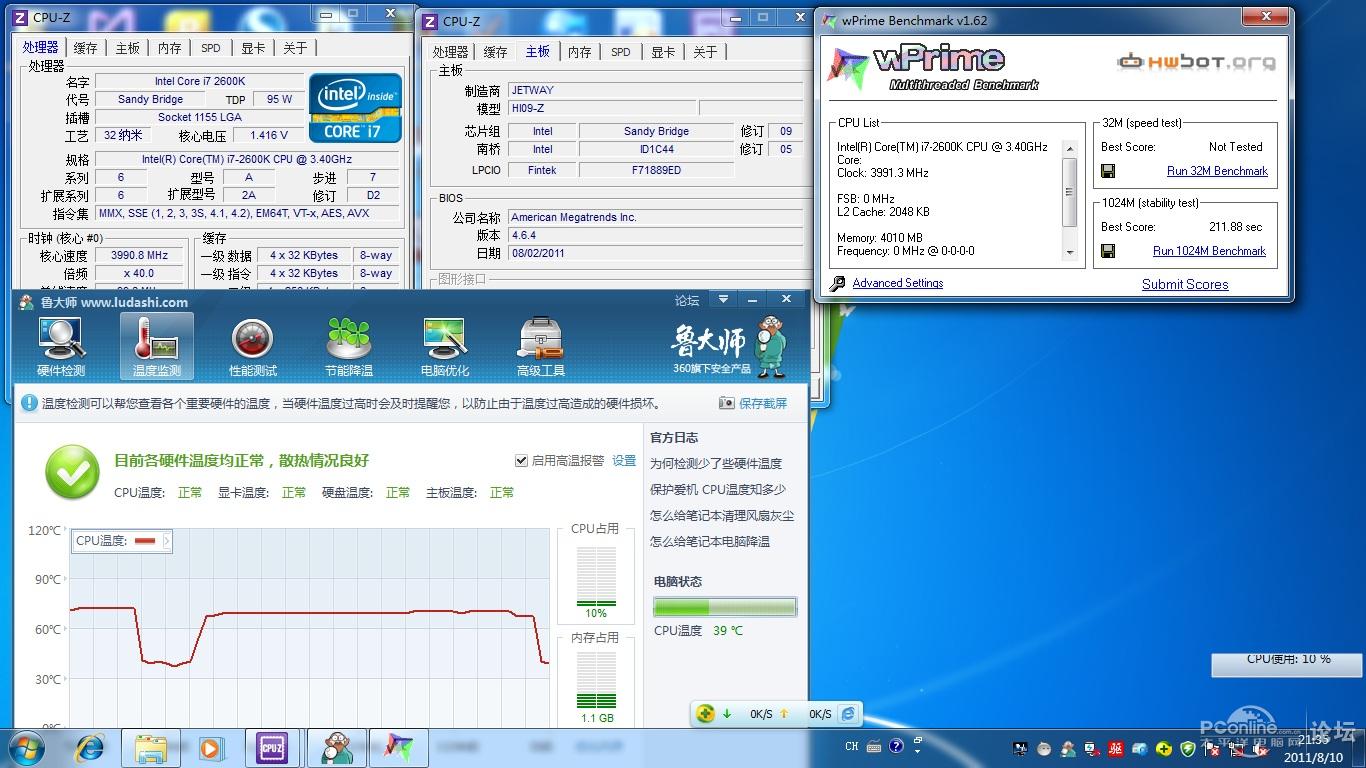This screenshot has width=1366, height=768.
Task: Open 保护爱机 CPU温度知多少 log entry
Action: [718, 489]
